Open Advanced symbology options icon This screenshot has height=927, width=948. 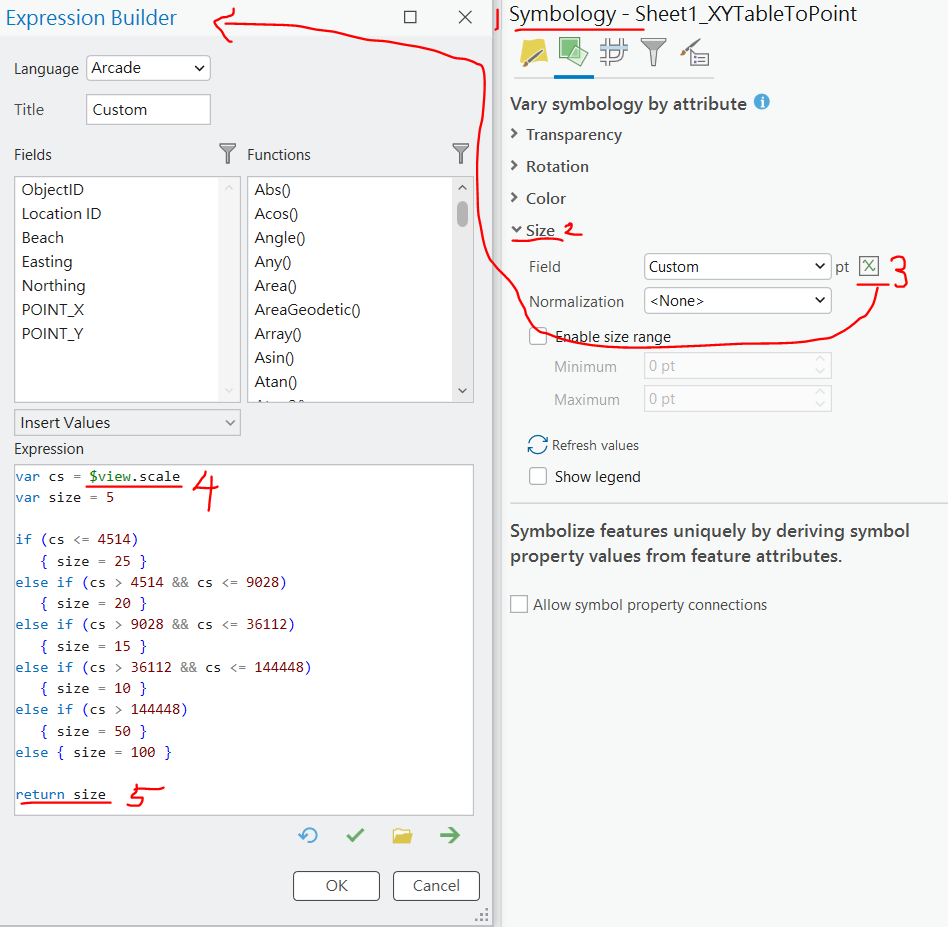694,54
